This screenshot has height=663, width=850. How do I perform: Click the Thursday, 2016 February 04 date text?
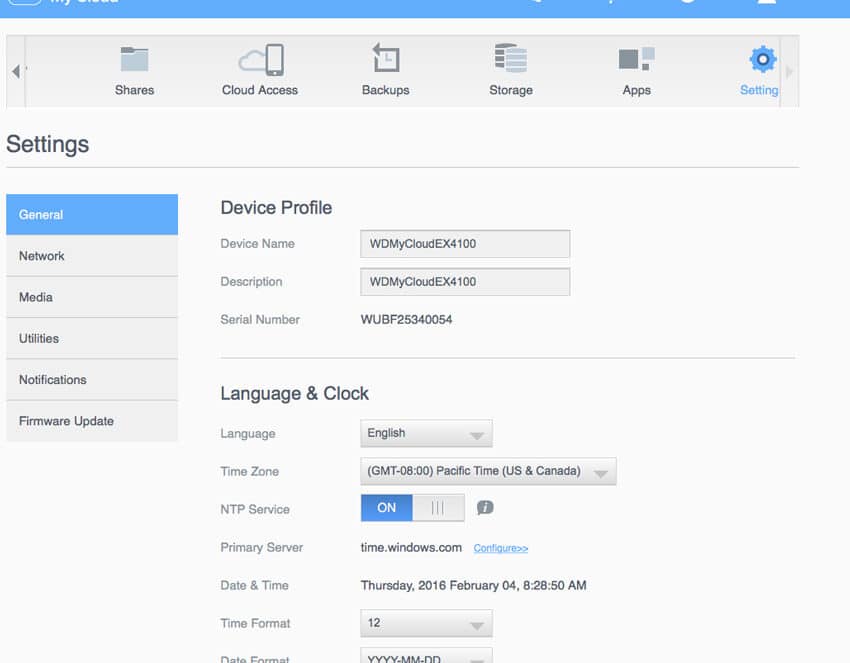[x=473, y=585]
